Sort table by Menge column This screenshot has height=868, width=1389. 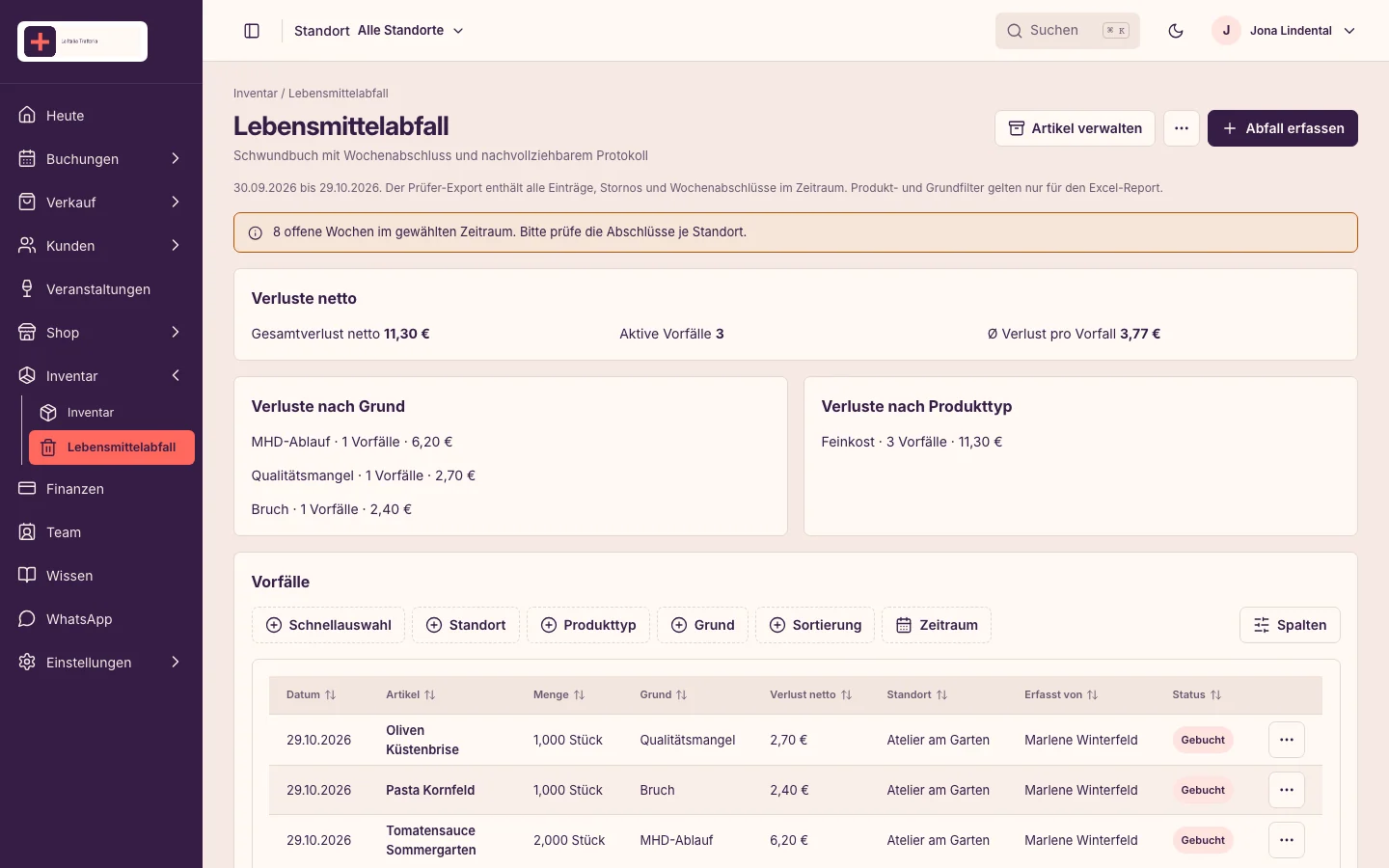click(559, 694)
